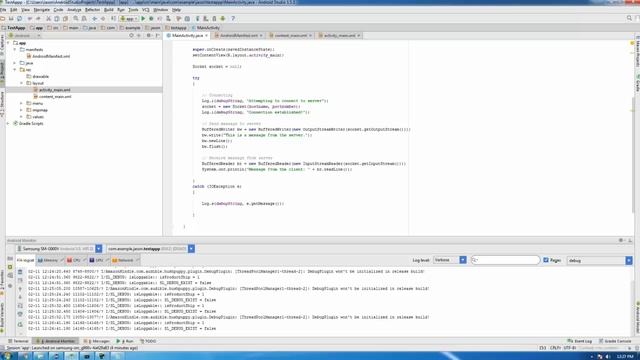Switch to the content_main.xml editor tab

(x=290, y=36)
